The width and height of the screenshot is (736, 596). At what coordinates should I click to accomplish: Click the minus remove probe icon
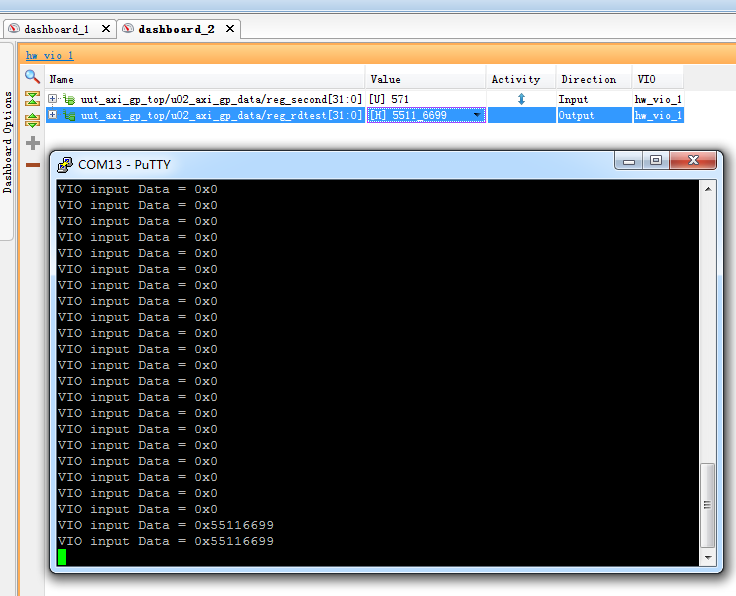pos(33,165)
